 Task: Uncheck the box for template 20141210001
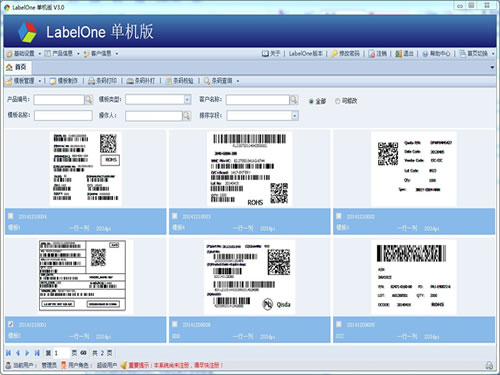[x=11, y=324]
